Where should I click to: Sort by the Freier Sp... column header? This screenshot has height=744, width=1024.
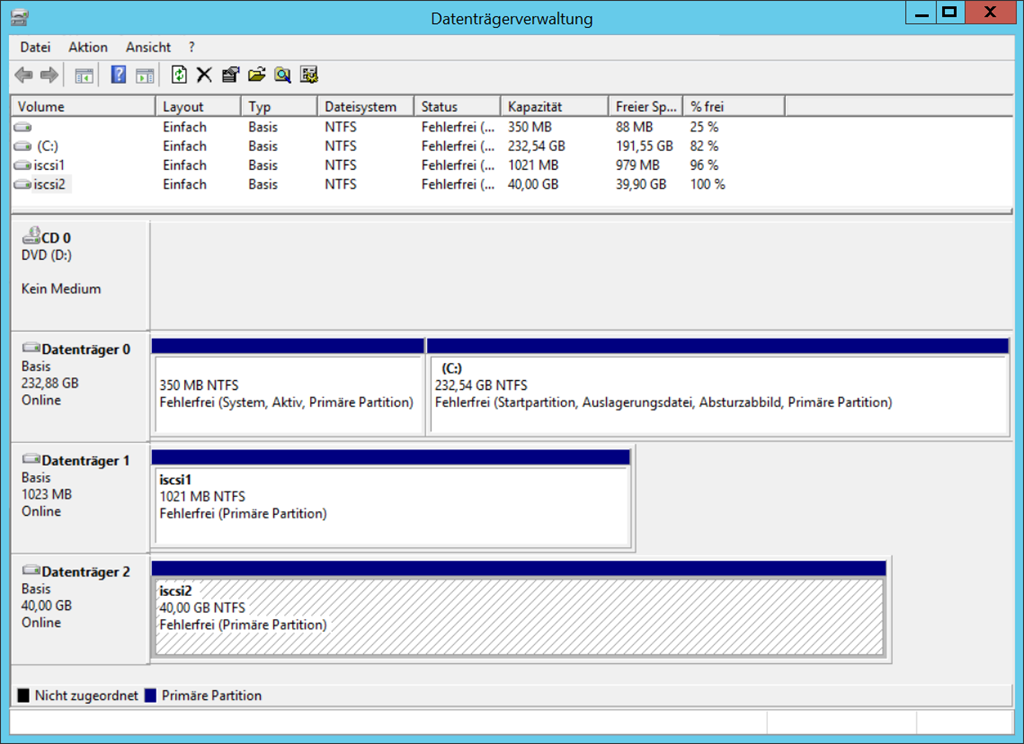646,106
